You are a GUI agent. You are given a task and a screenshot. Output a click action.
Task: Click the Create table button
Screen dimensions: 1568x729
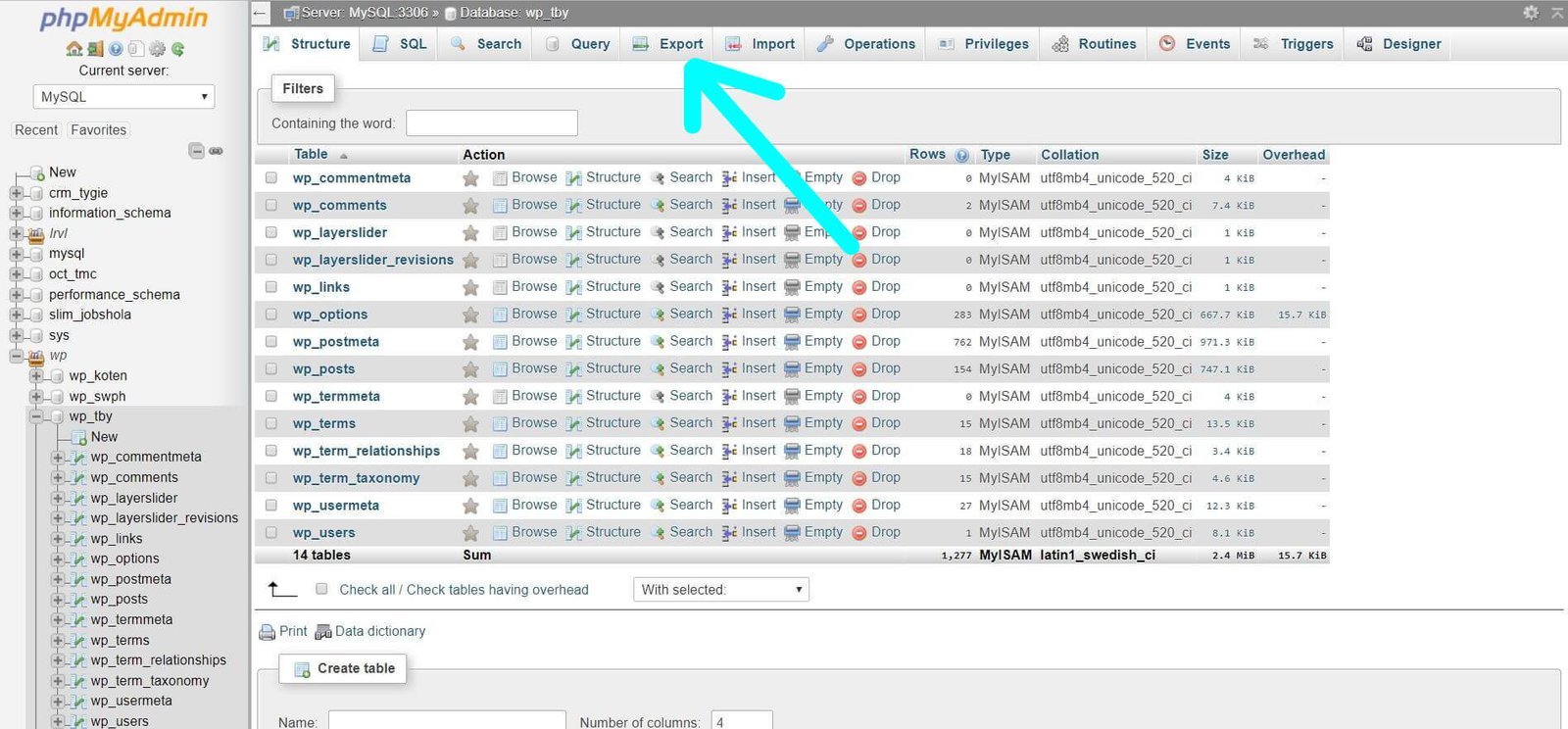[343, 668]
